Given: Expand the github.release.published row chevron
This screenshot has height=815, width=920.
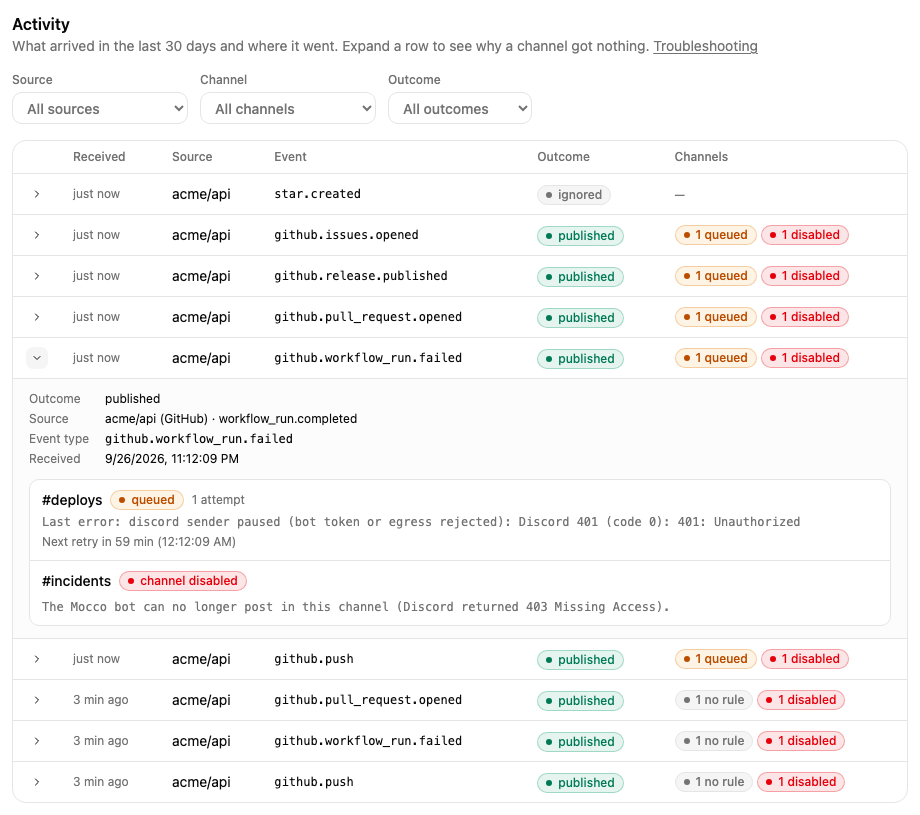Looking at the screenshot, I should 36,276.
